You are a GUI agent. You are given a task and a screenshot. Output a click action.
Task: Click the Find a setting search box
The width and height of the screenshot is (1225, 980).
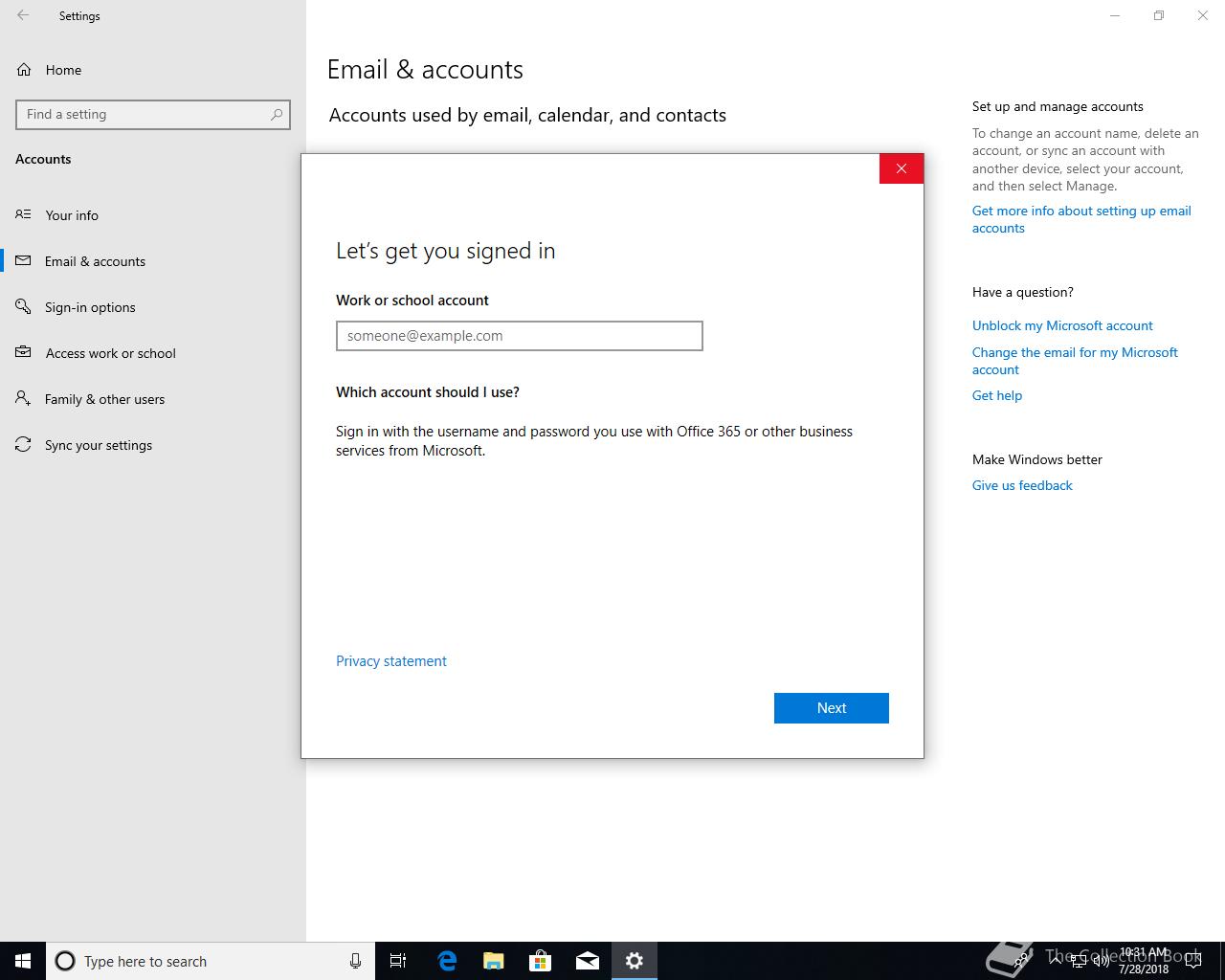[153, 114]
